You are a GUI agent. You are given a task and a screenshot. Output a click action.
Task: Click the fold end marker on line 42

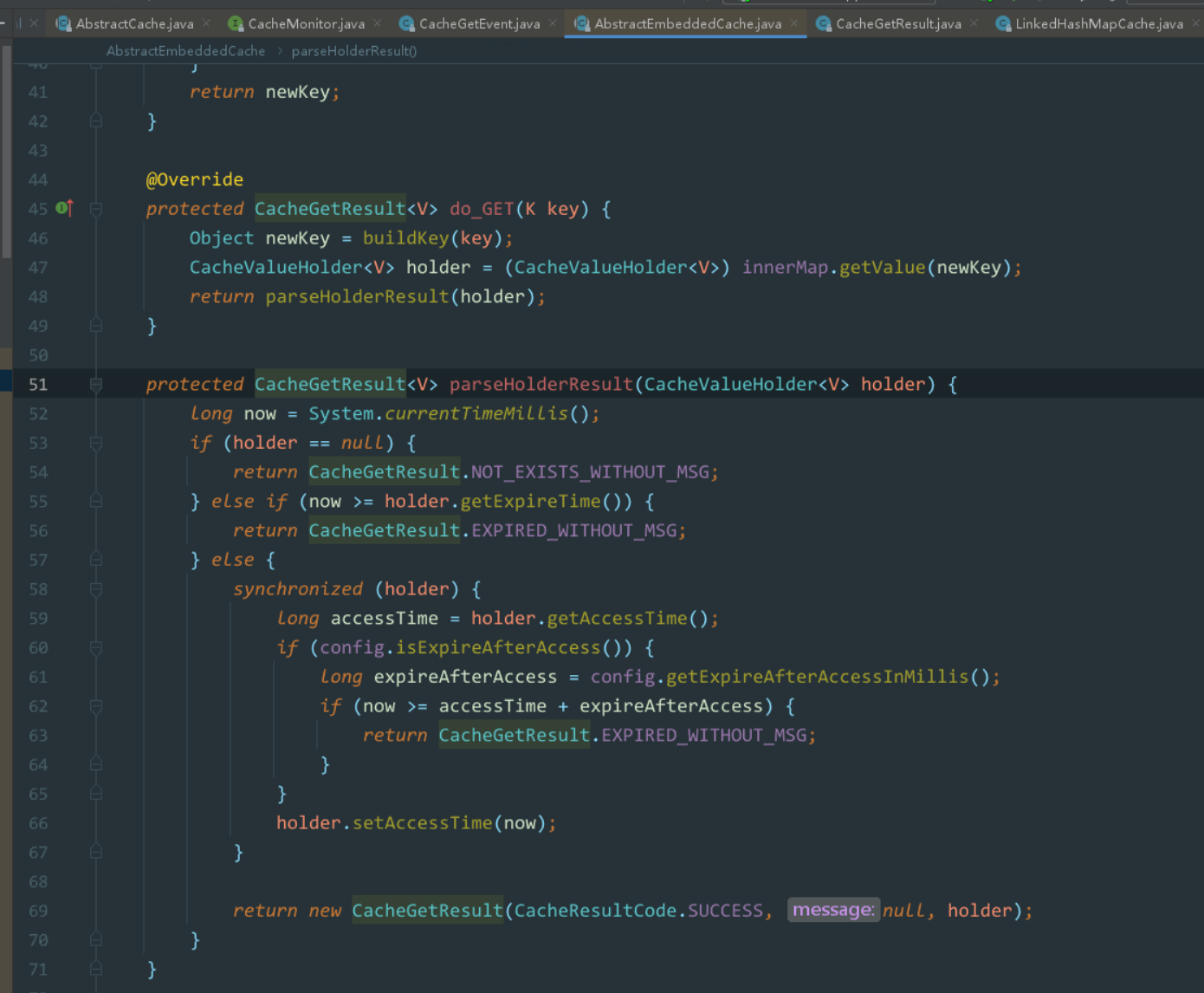coord(96,120)
